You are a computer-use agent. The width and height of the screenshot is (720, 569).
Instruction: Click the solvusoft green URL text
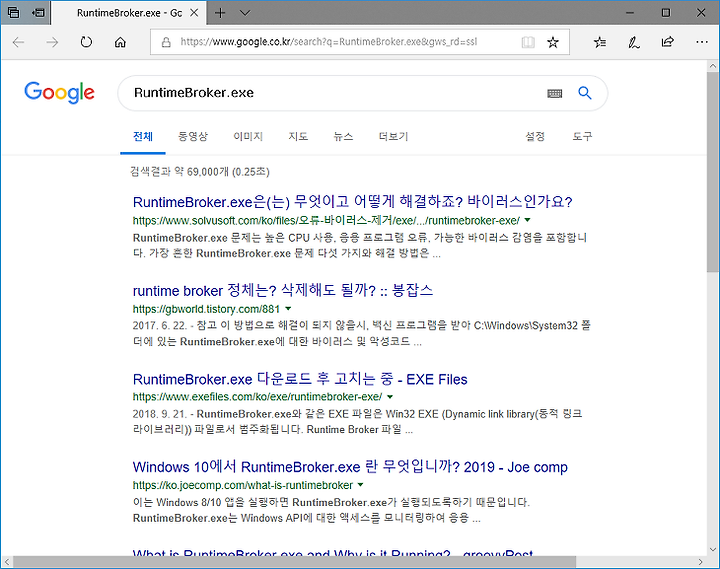(x=326, y=220)
